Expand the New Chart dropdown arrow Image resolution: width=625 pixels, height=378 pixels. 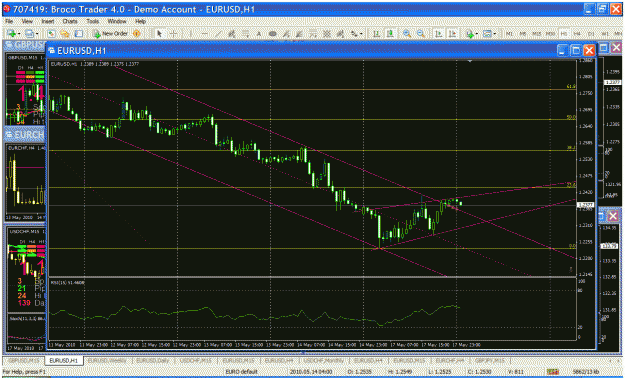pos(19,34)
